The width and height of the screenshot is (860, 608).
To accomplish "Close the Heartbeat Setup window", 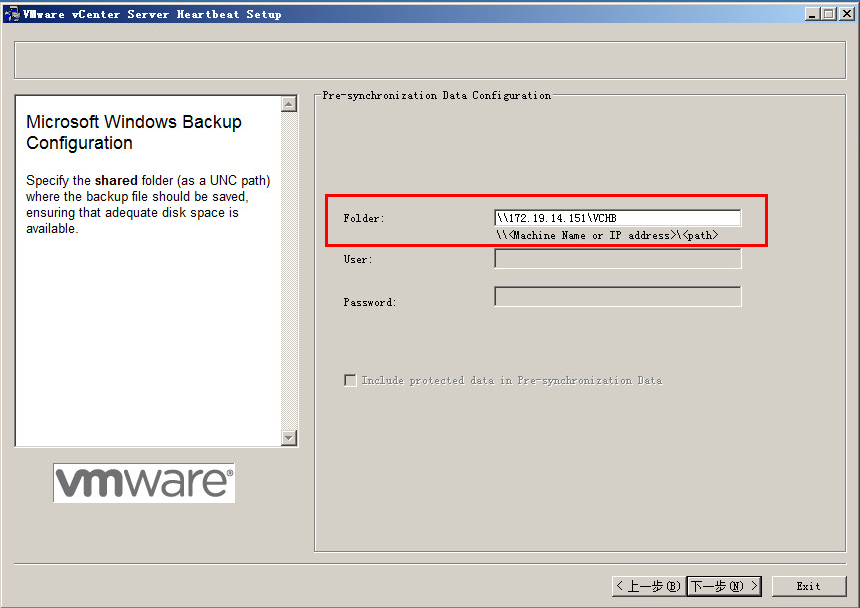I will [847, 14].
